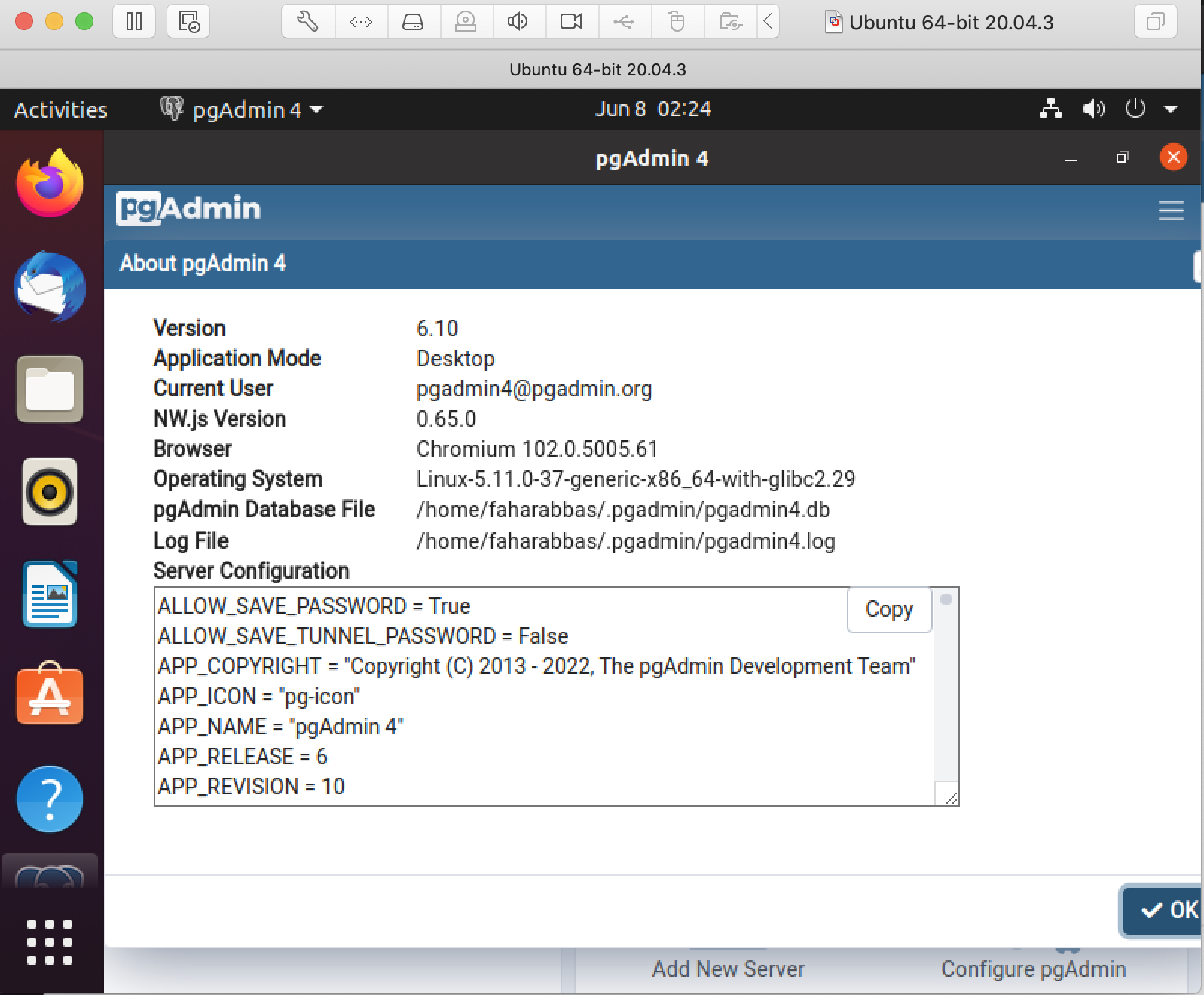Take a VM snapshot from the toolbar

pyautogui.click(x=188, y=21)
